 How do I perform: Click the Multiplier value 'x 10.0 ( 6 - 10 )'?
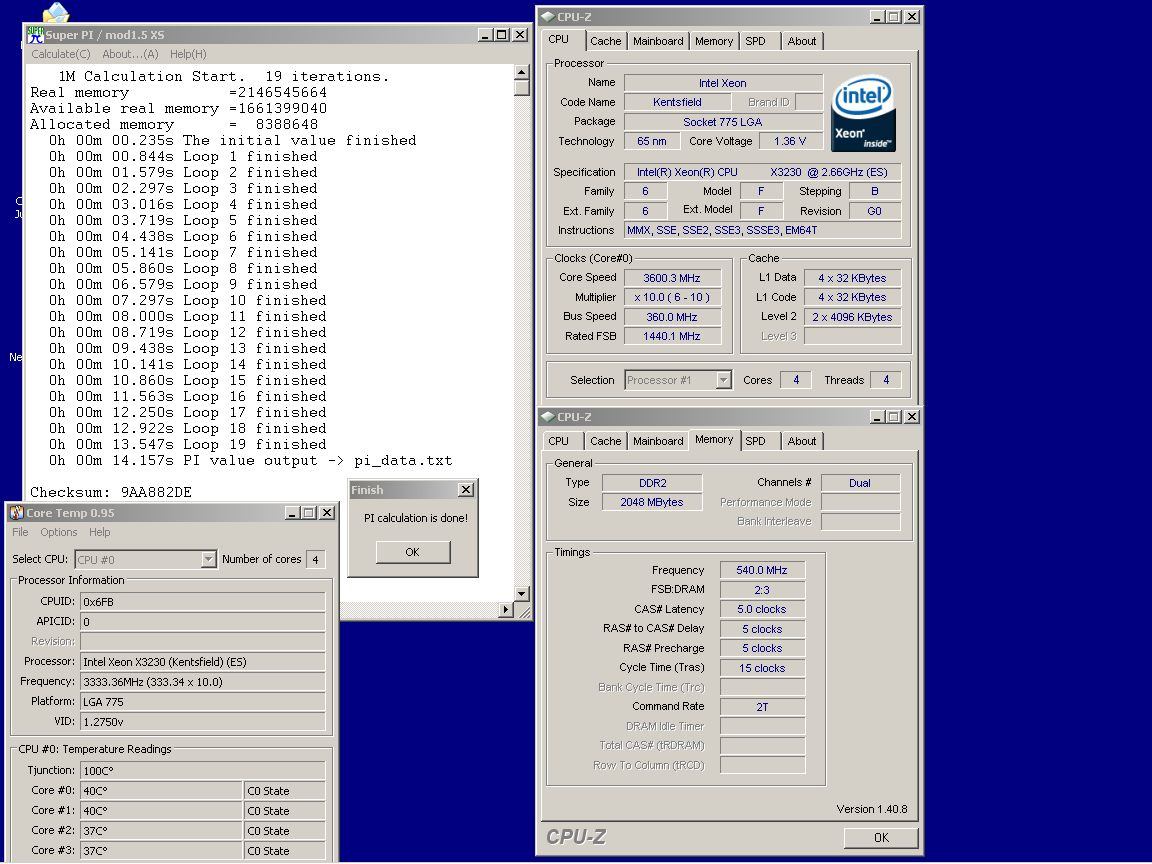coord(672,298)
